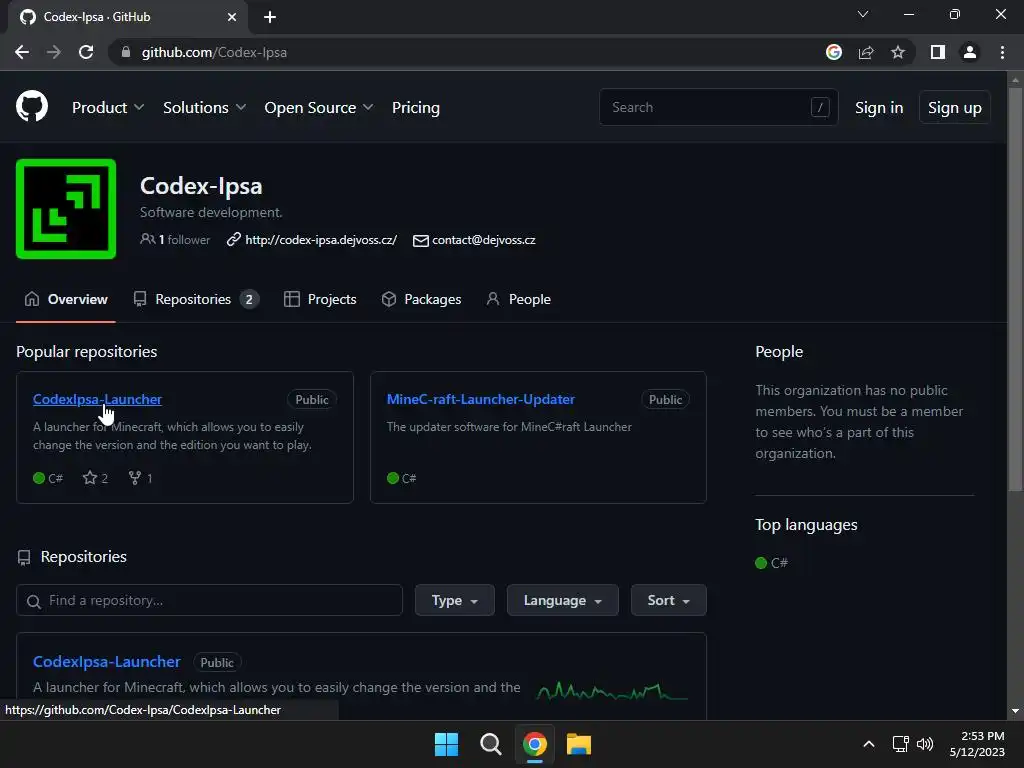This screenshot has width=1024, height=768.
Task: Click the activity sparkline graph for CodexIpsa-Launcher
Action: (x=611, y=690)
